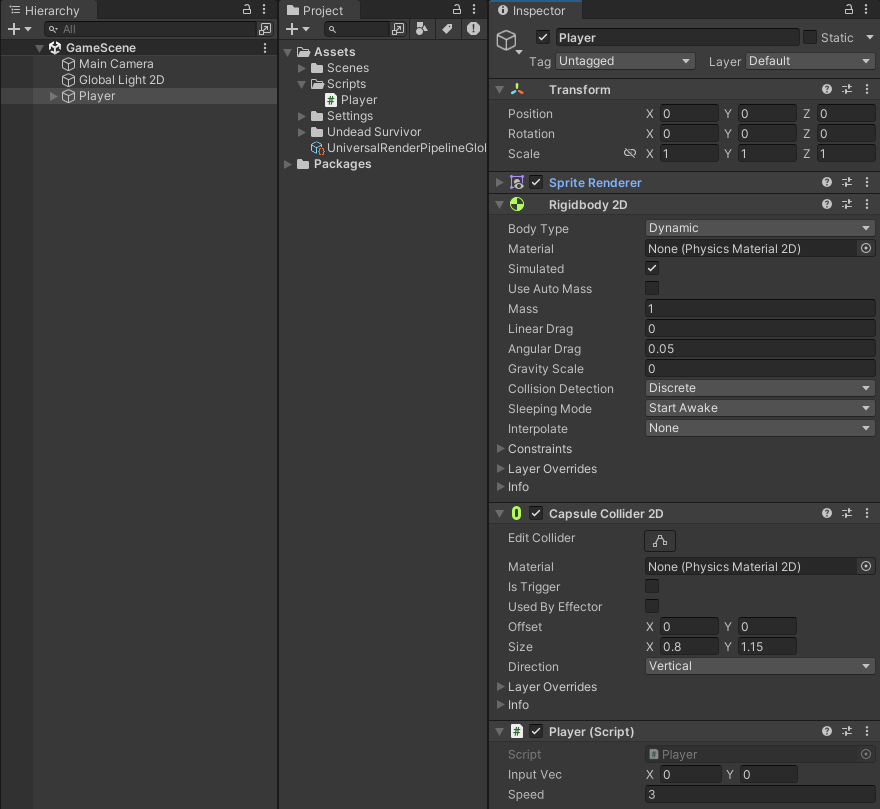880x809 pixels.
Task: Open GameScene options menu
Action: coord(265,48)
